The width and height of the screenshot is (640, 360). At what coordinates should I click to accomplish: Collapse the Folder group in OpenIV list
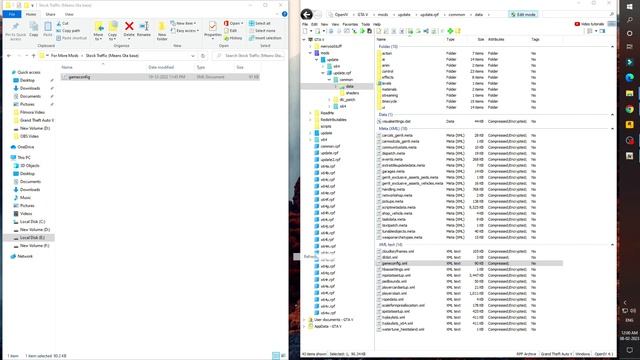pyautogui.click(x=612, y=47)
